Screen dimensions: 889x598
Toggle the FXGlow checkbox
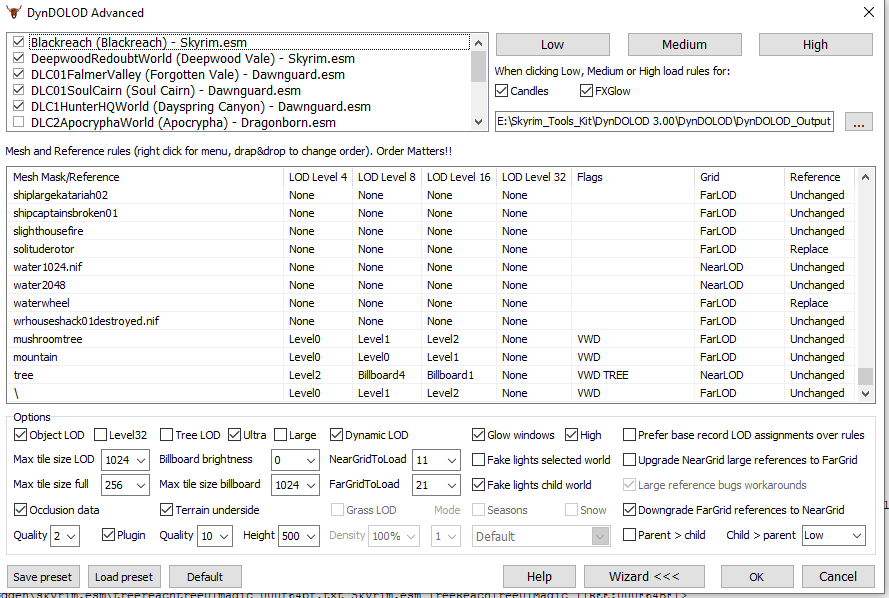click(x=586, y=91)
